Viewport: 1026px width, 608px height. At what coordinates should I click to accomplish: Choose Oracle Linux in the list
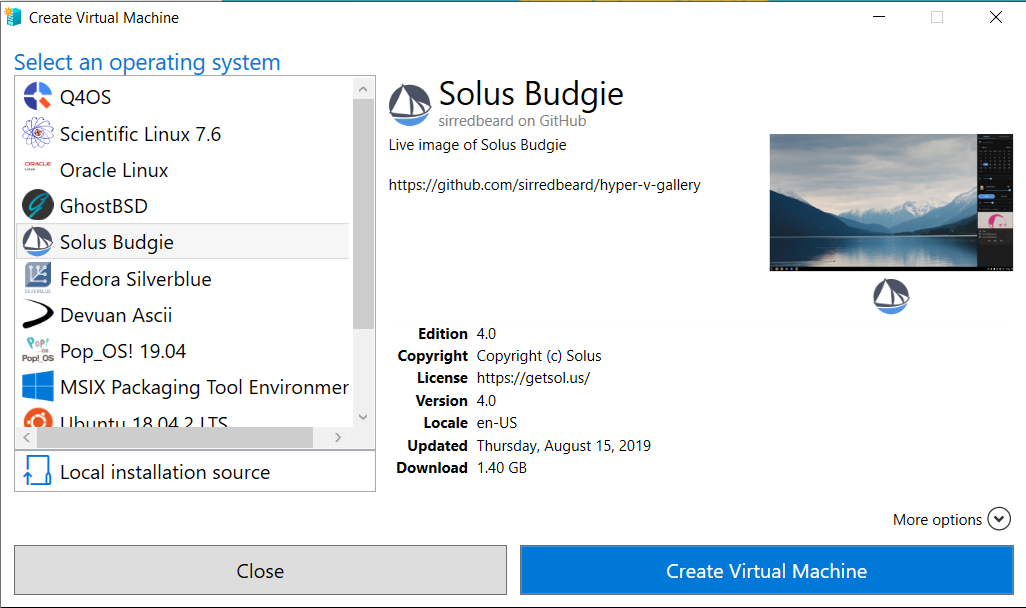click(x=183, y=170)
